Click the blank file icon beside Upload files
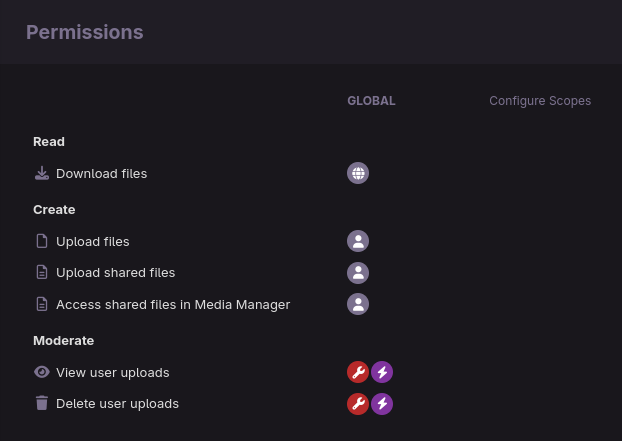This screenshot has height=441, width=622. (x=42, y=241)
